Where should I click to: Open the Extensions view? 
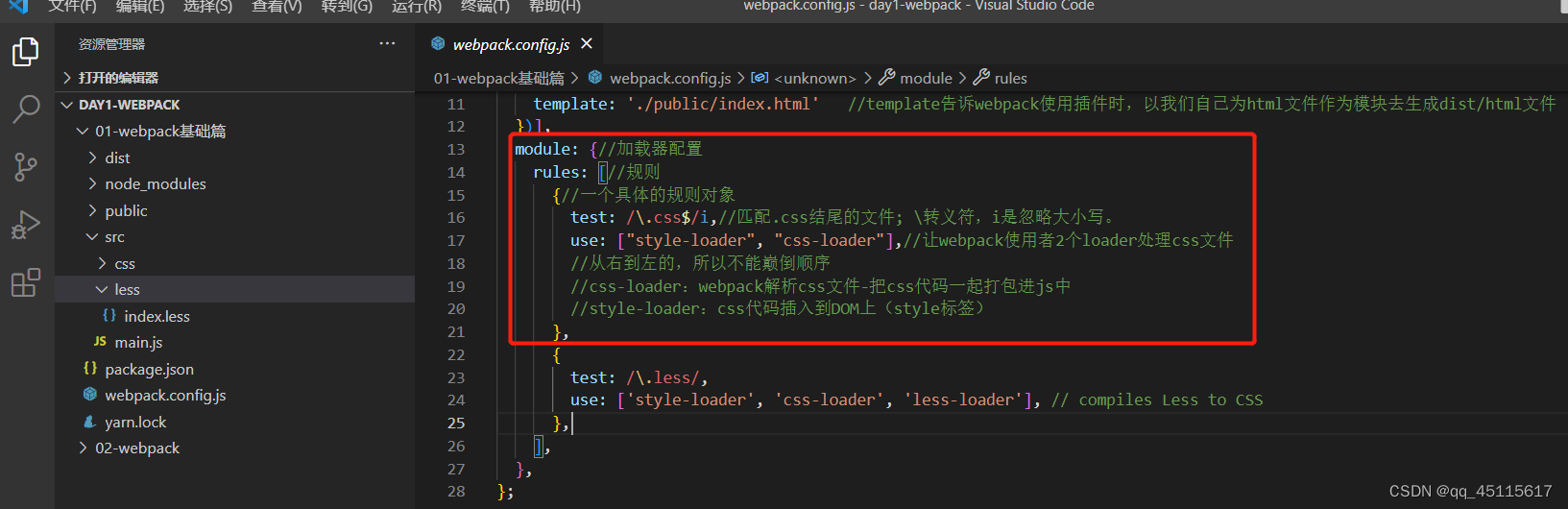coord(26,282)
